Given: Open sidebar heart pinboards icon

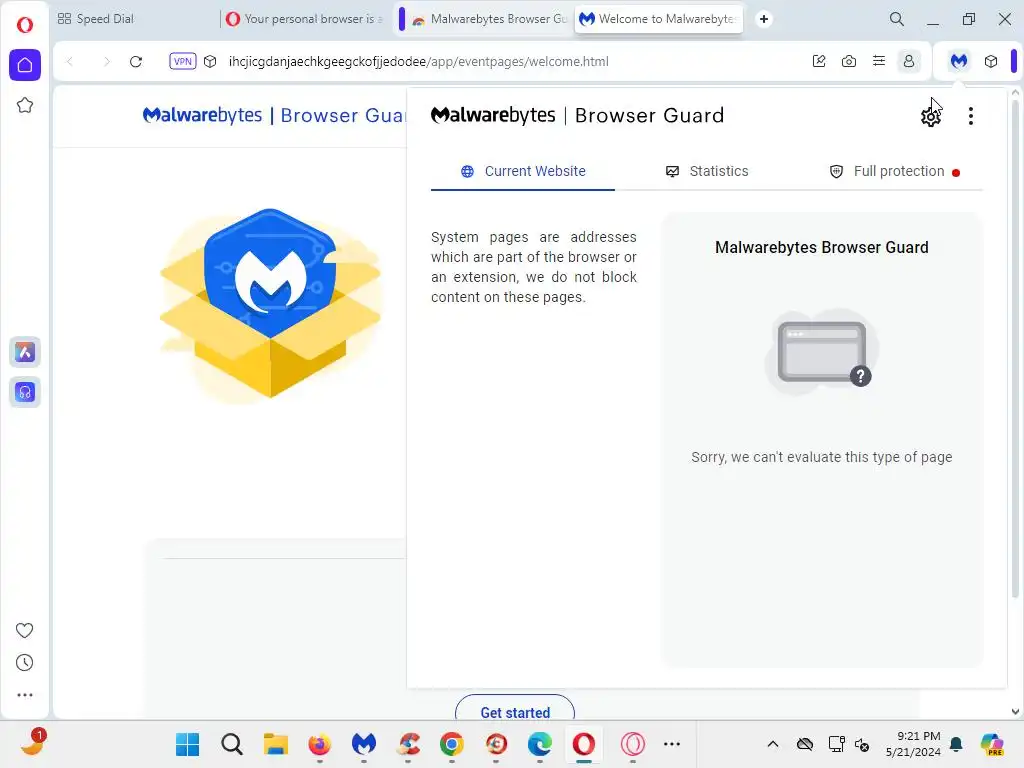Looking at the screenshot, I should pos(24,630).
